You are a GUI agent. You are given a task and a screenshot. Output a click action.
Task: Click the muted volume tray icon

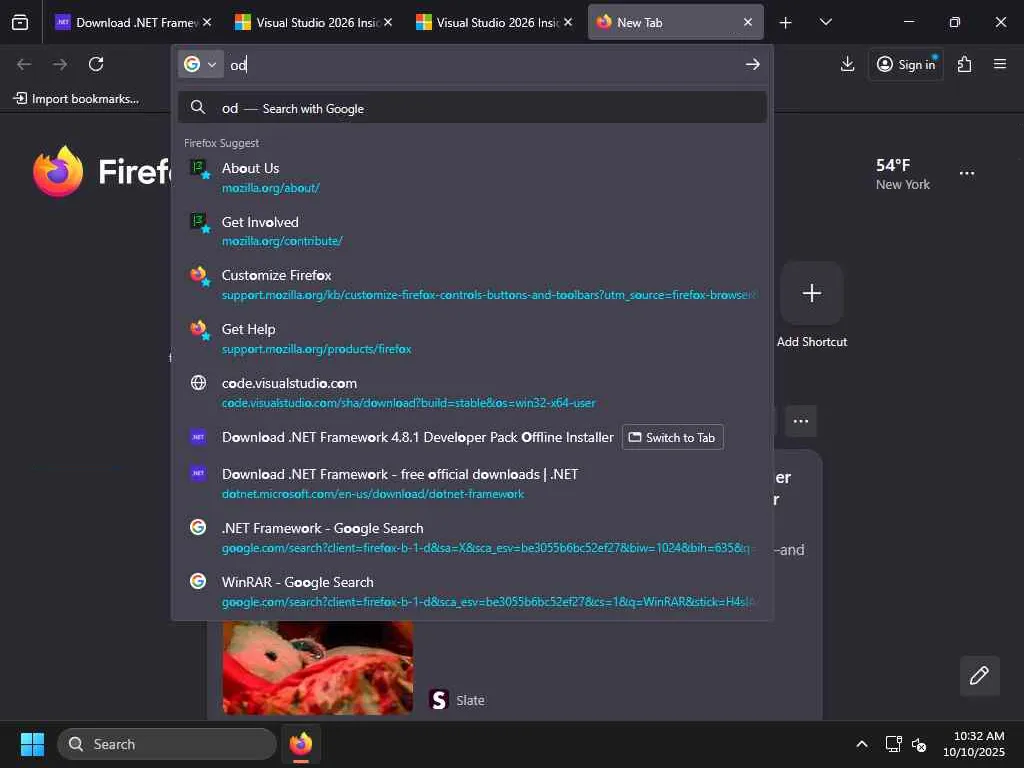click(x=919, y=744)
